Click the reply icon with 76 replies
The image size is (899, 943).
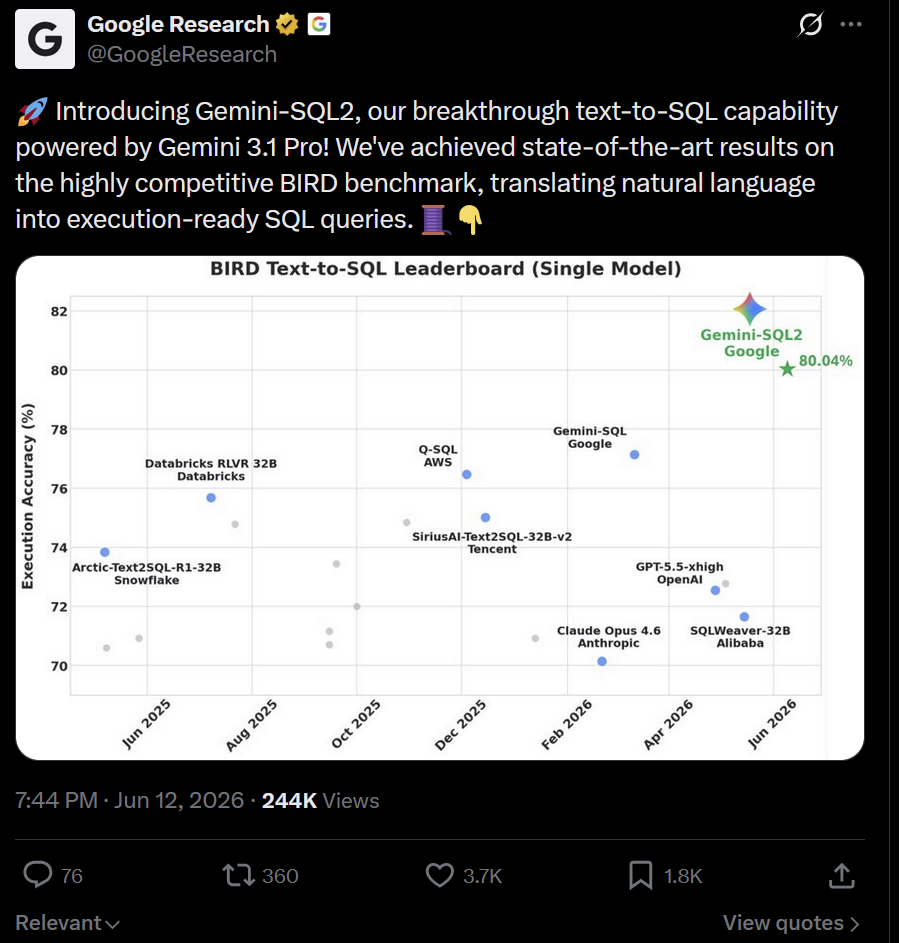point(38,874)
